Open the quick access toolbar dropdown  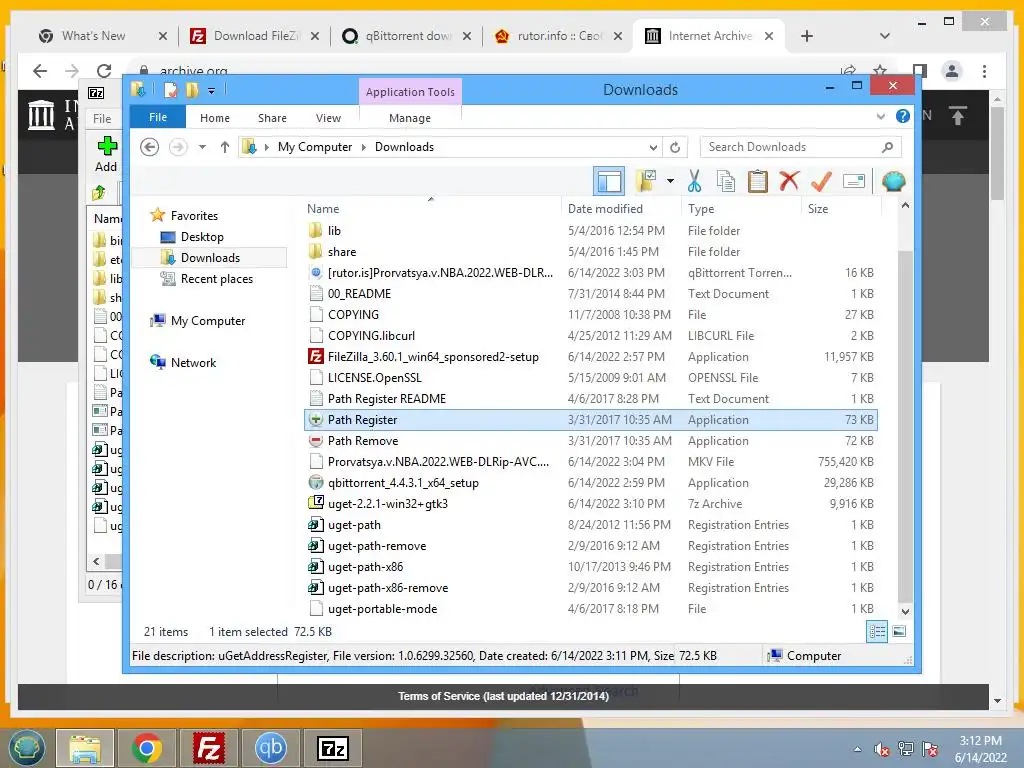pyautogui.click(x=212, y=91)
